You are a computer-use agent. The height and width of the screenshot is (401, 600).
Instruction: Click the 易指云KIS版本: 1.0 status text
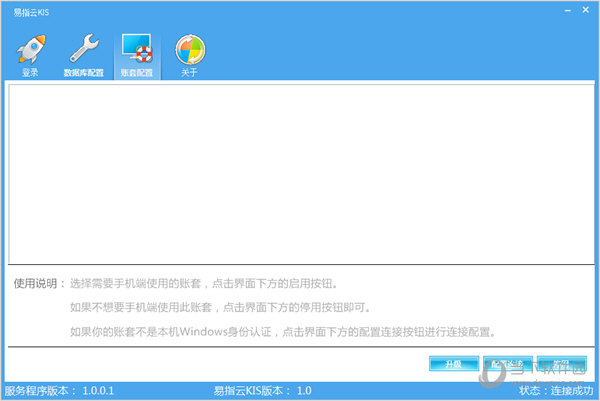click(262, 391)
